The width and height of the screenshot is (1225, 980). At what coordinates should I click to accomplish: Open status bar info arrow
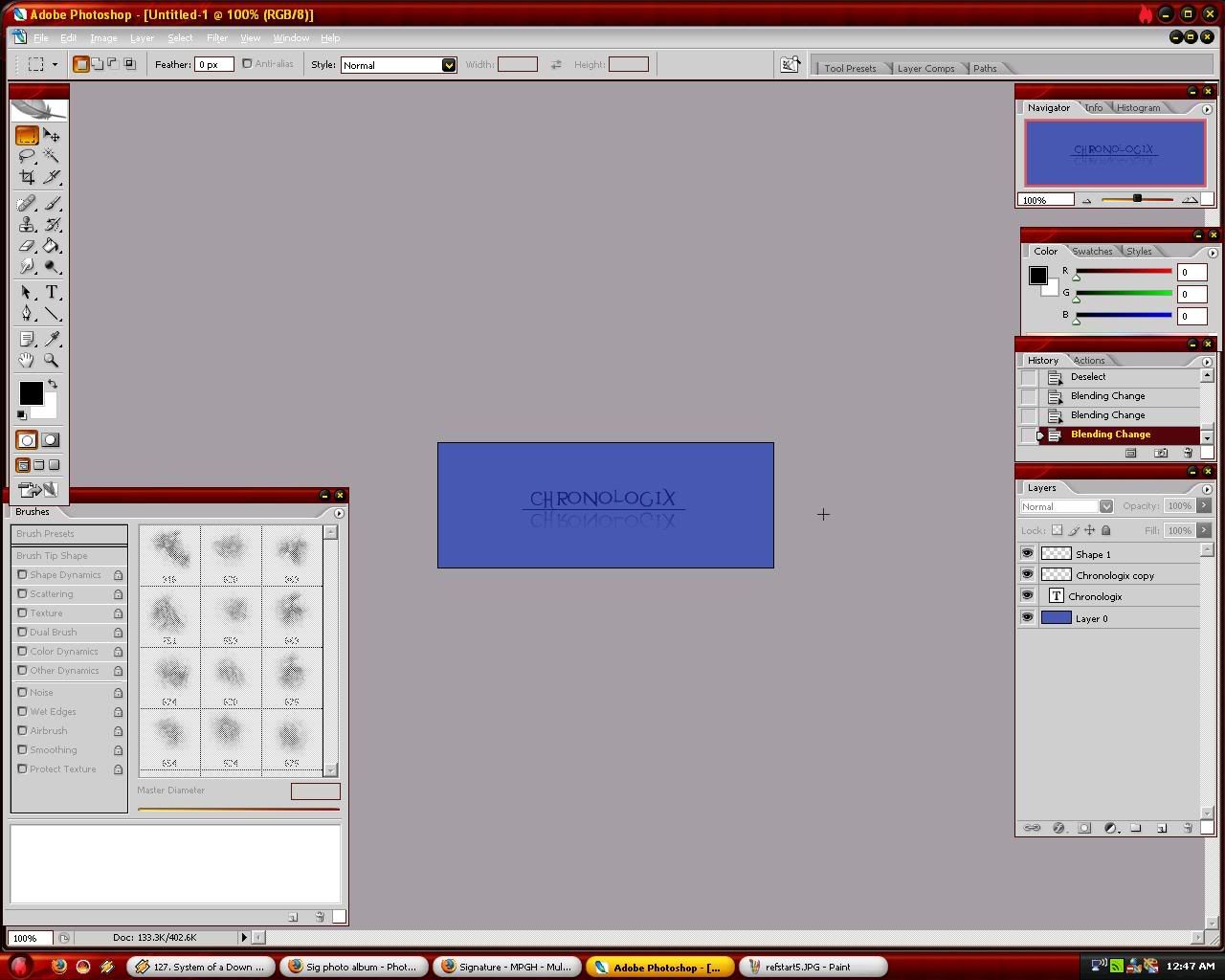[x=244, y=938]
